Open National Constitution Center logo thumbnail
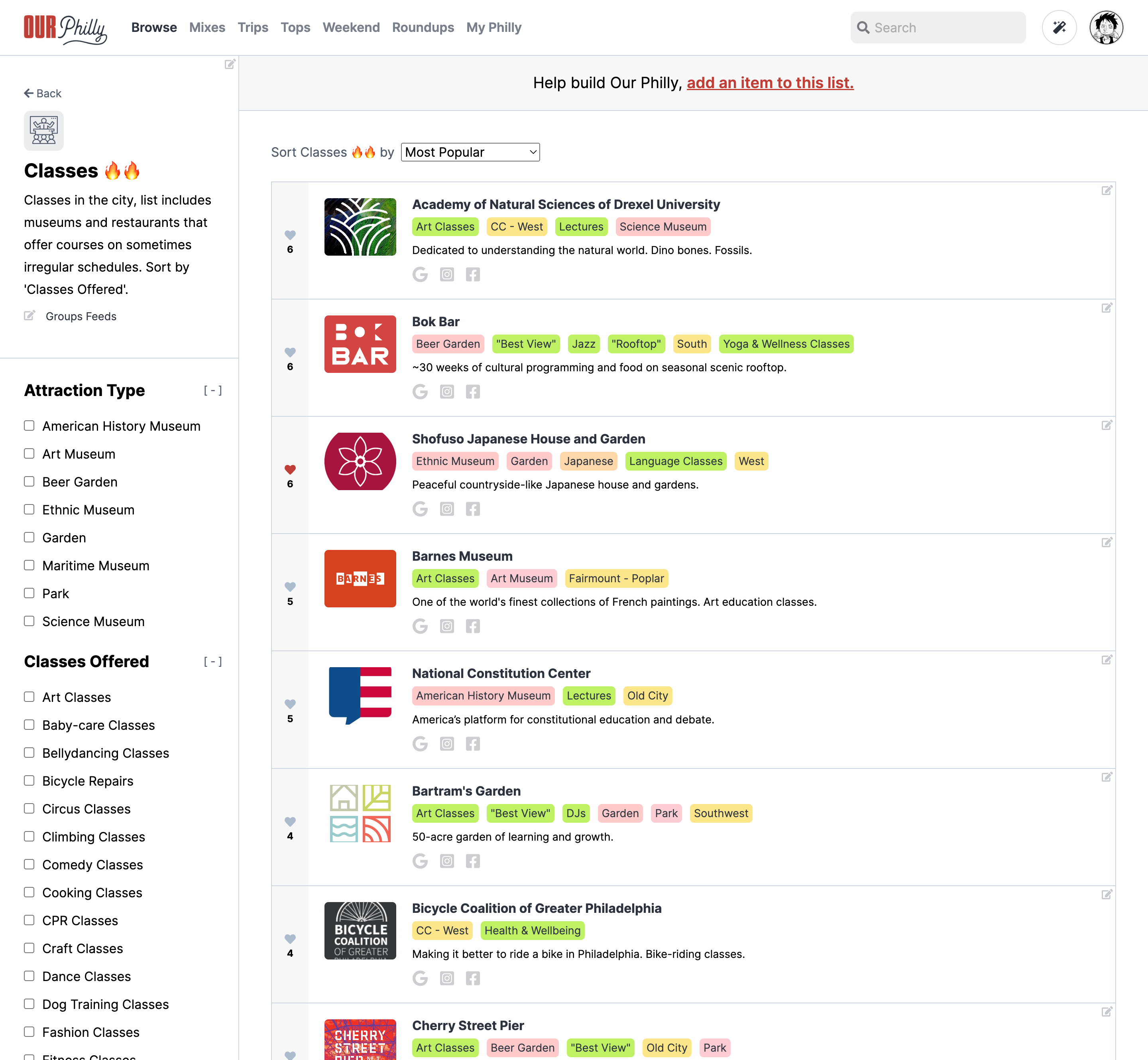This screenshot has height=1060, width=1148. pos(360,696)
